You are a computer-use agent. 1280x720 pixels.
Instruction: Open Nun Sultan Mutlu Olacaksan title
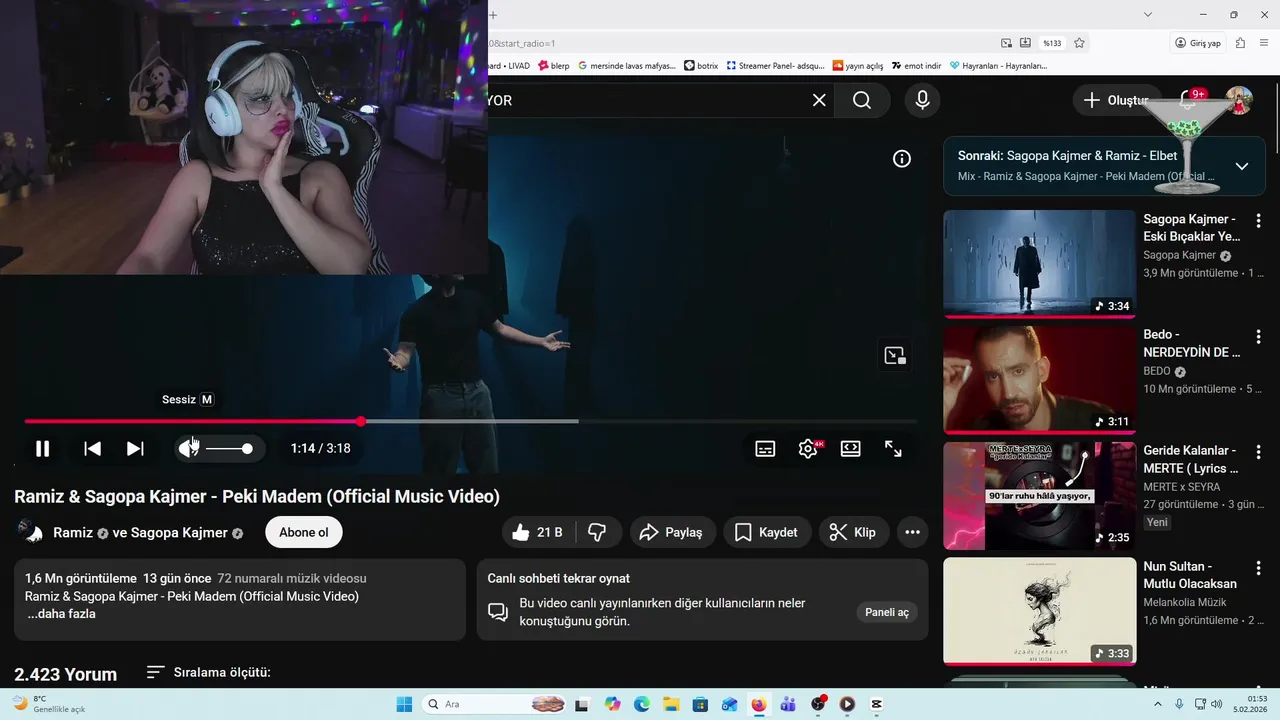(1190, 575)
